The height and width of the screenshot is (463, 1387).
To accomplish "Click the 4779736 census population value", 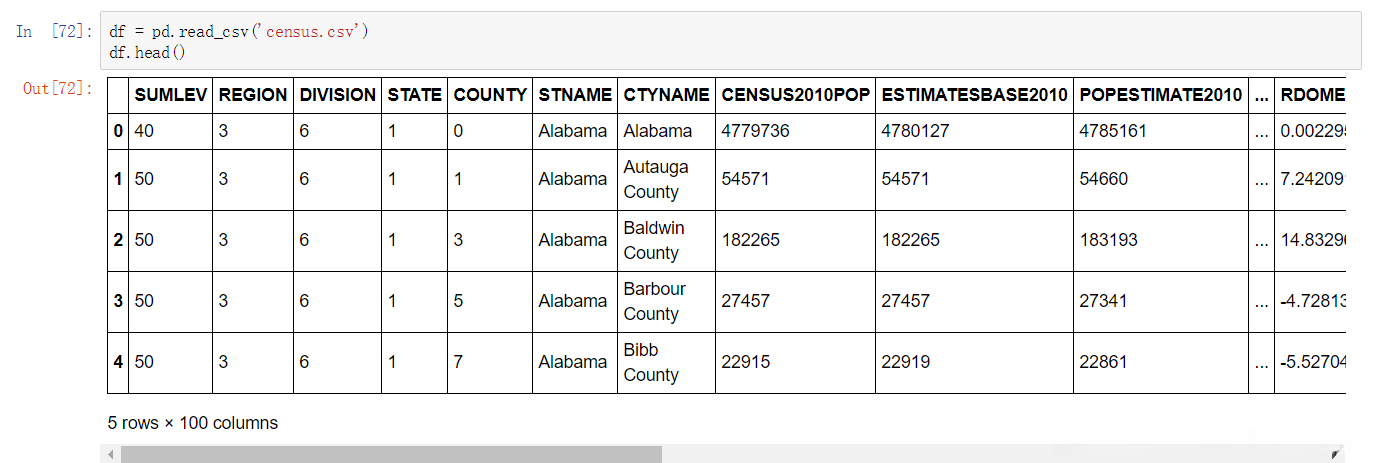I will point(755,131).
